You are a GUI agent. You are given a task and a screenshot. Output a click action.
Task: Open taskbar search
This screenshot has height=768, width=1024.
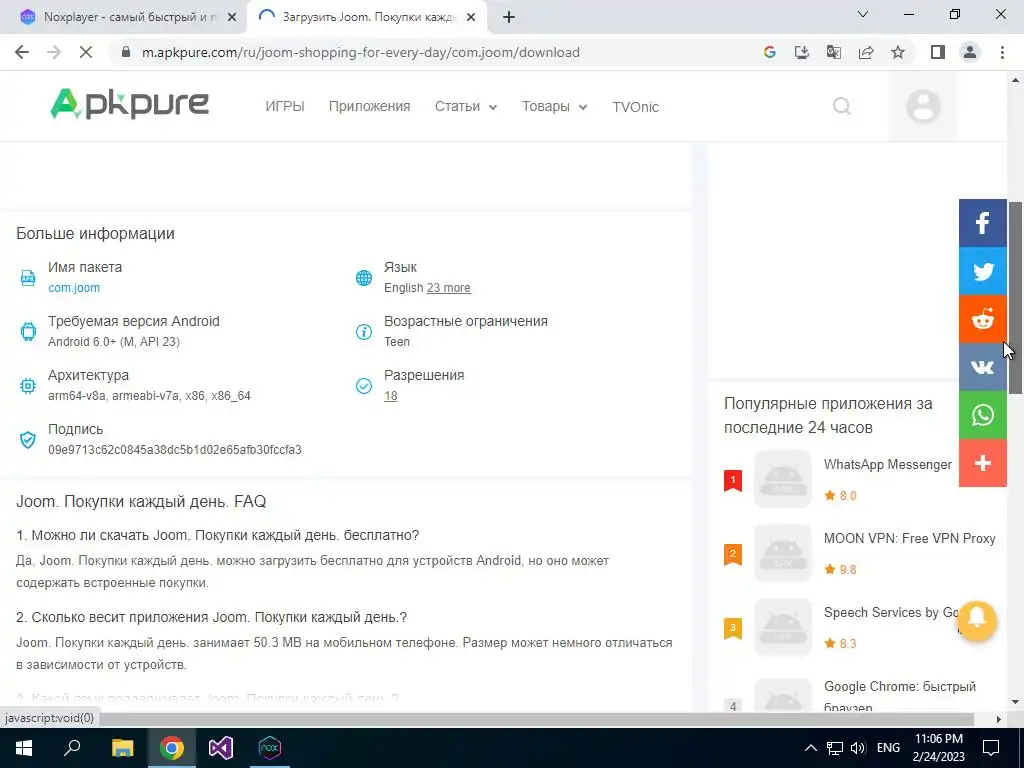tap(72, 748)
